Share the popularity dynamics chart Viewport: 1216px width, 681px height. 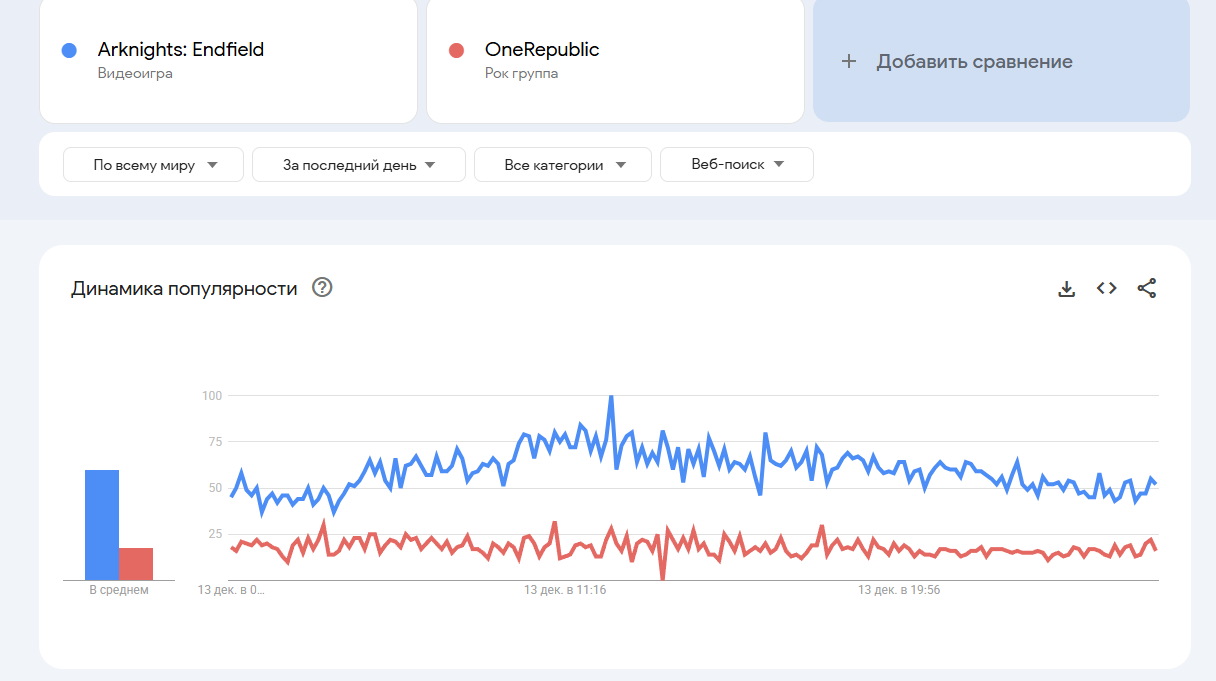coord(1146,289)
